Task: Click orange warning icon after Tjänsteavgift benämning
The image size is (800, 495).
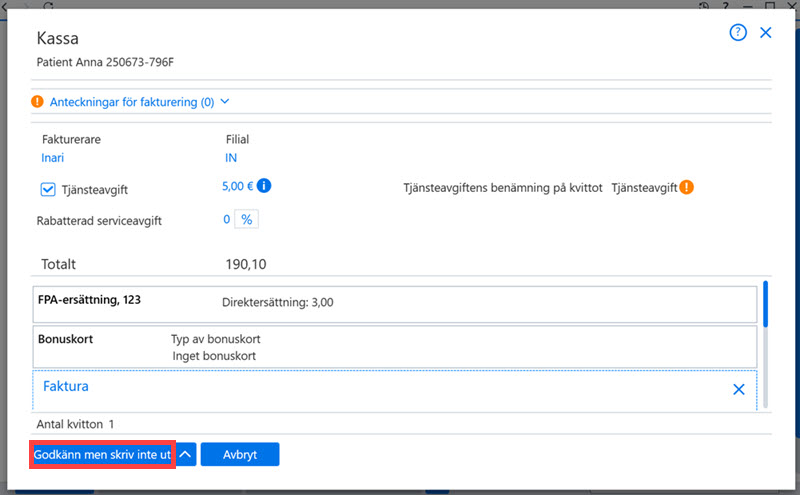Action: 687,187
